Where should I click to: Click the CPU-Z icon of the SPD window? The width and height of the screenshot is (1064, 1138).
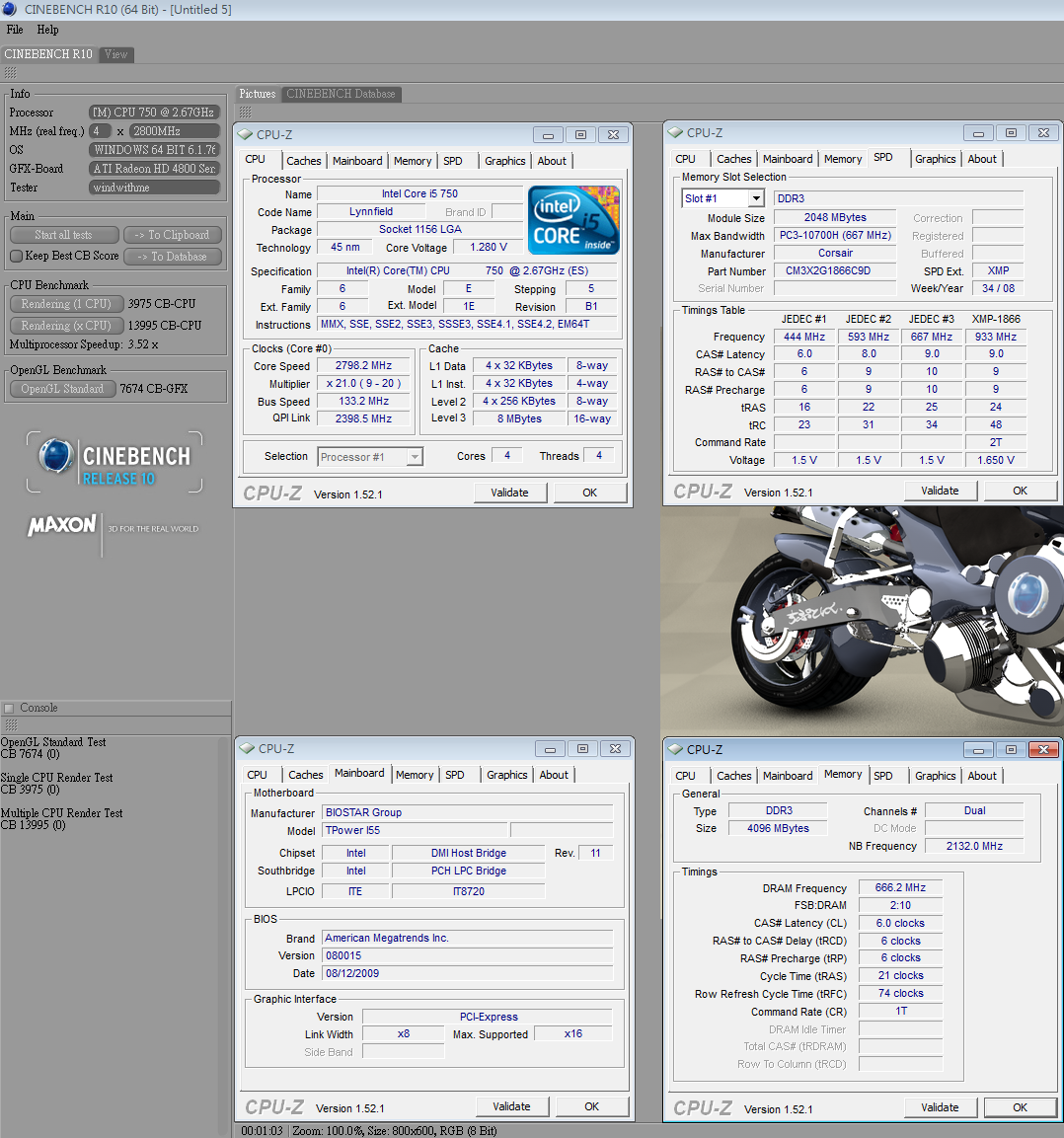[x=676, y=133]
